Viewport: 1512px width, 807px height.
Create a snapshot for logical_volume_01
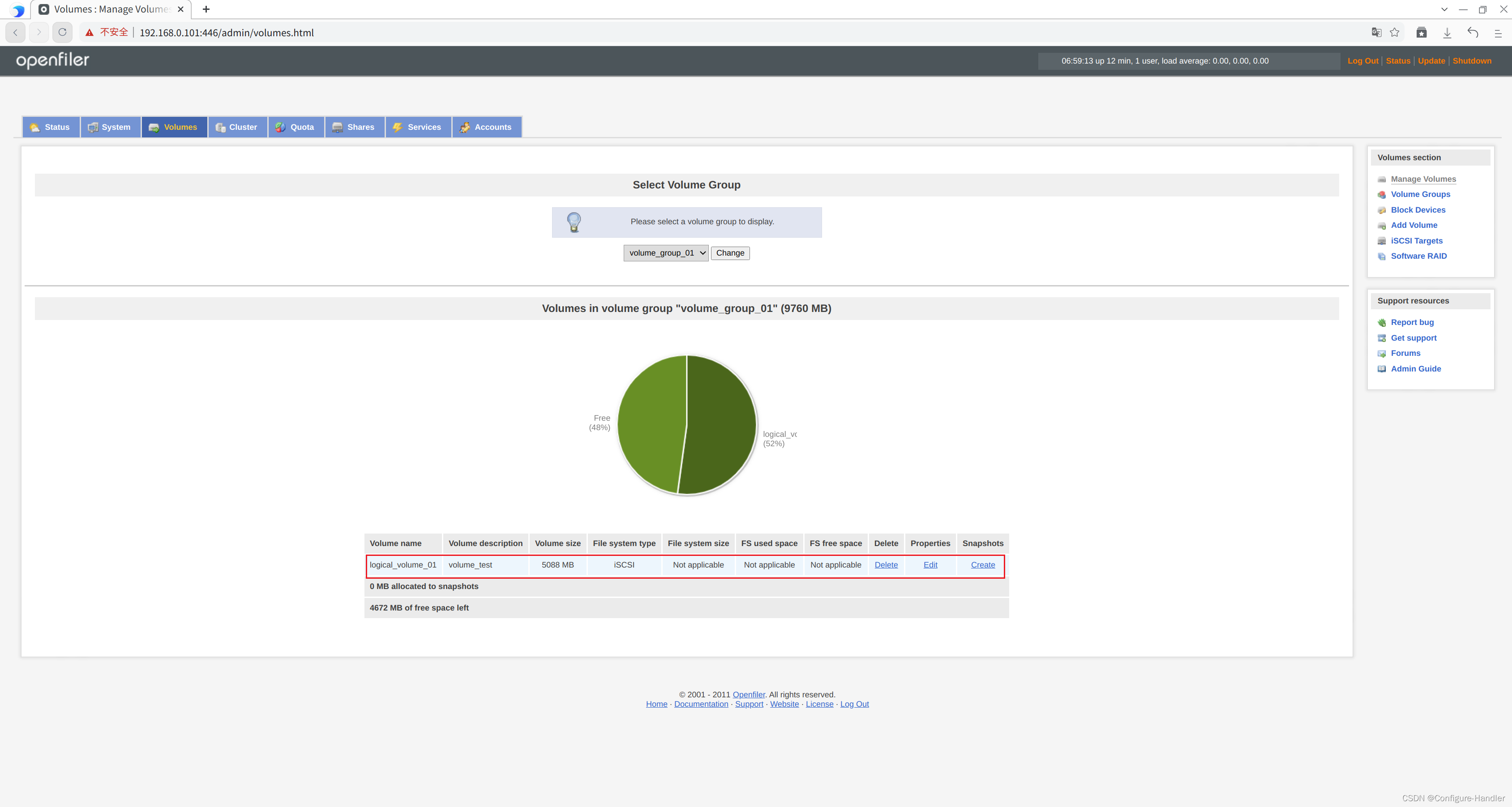pyautogui.click(x=983, y=564)
